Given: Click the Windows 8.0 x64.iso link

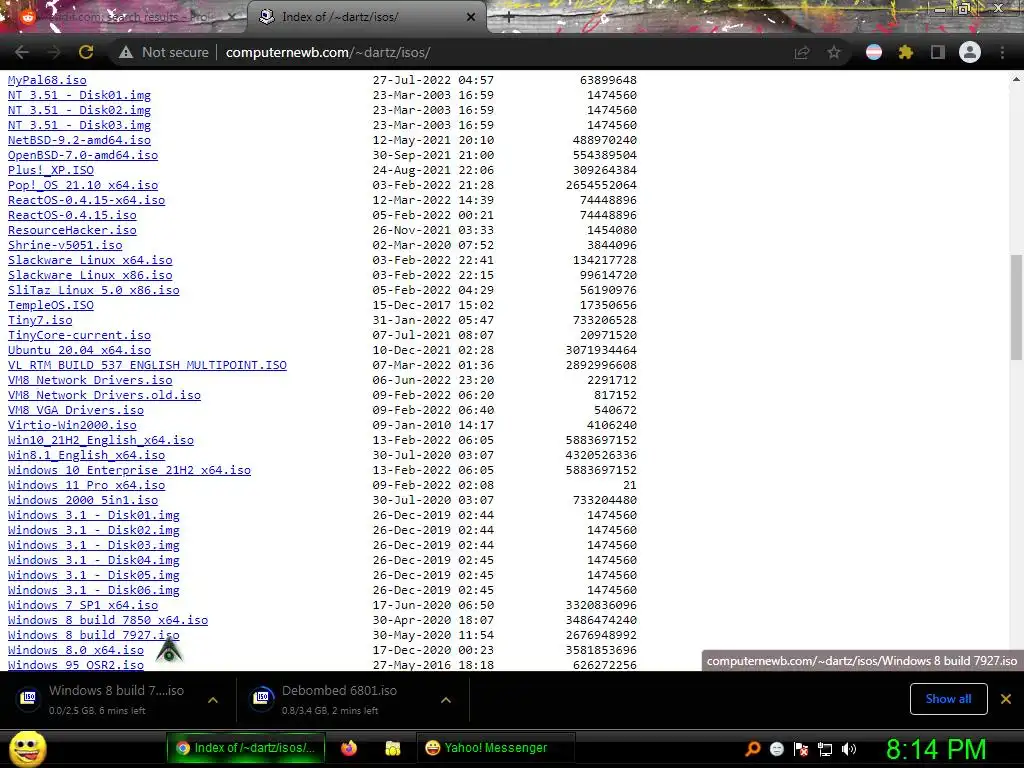Looking at the screenshot, I should coord(76,651).
